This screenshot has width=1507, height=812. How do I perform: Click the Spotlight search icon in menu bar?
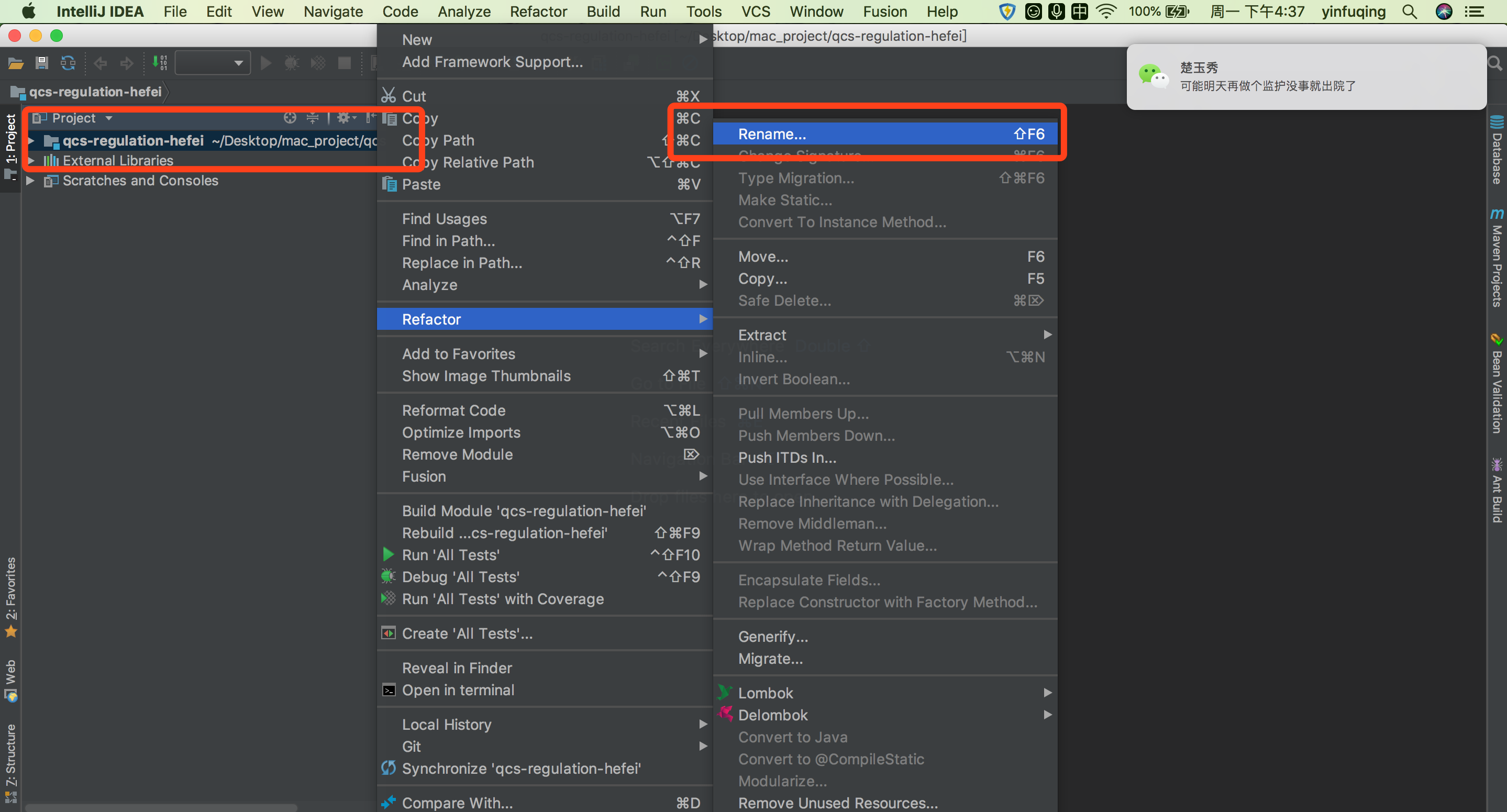pyautogui.click(x=1409, y=12)
